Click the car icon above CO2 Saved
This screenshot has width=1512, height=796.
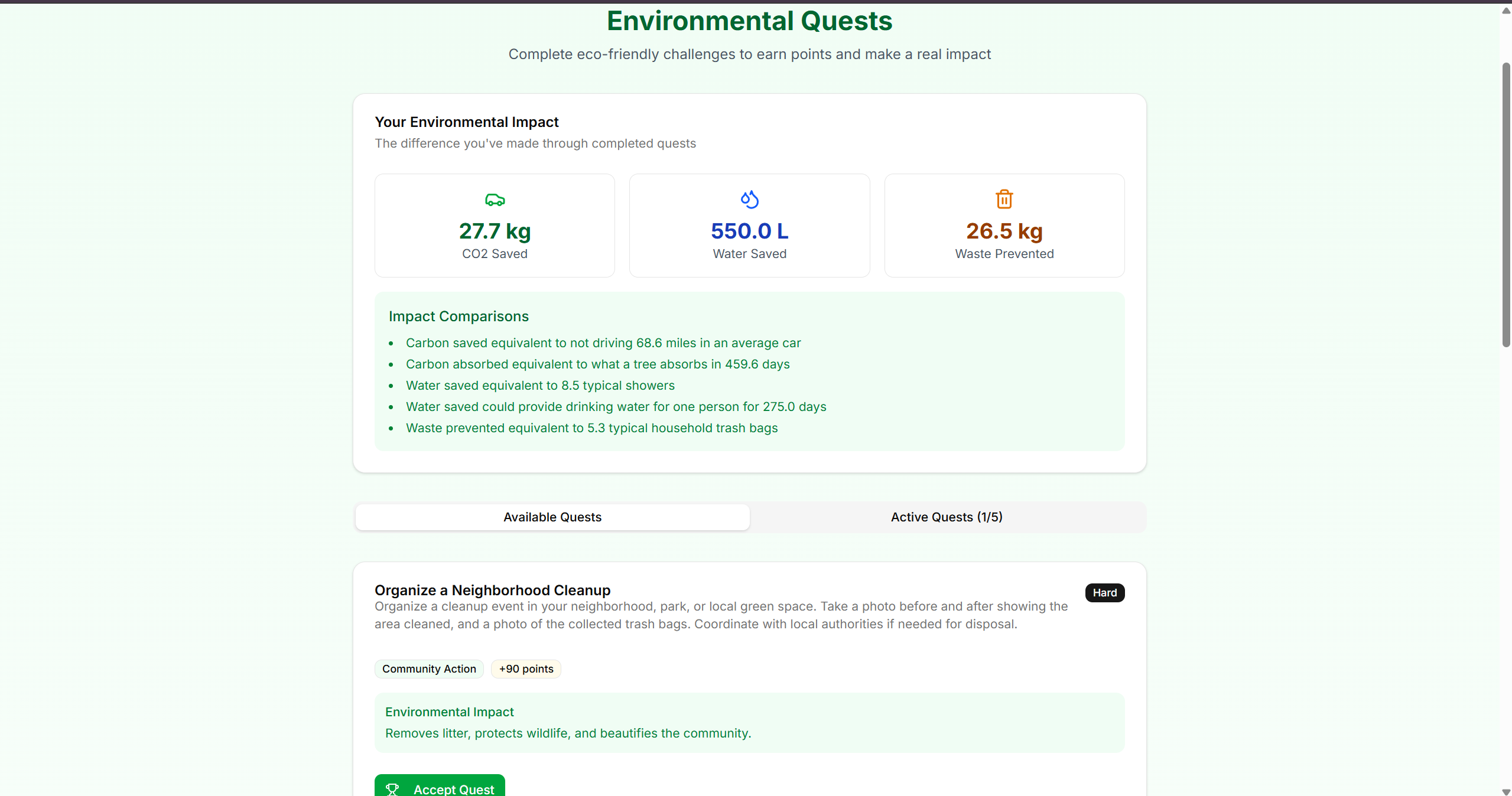coord(495,200)
